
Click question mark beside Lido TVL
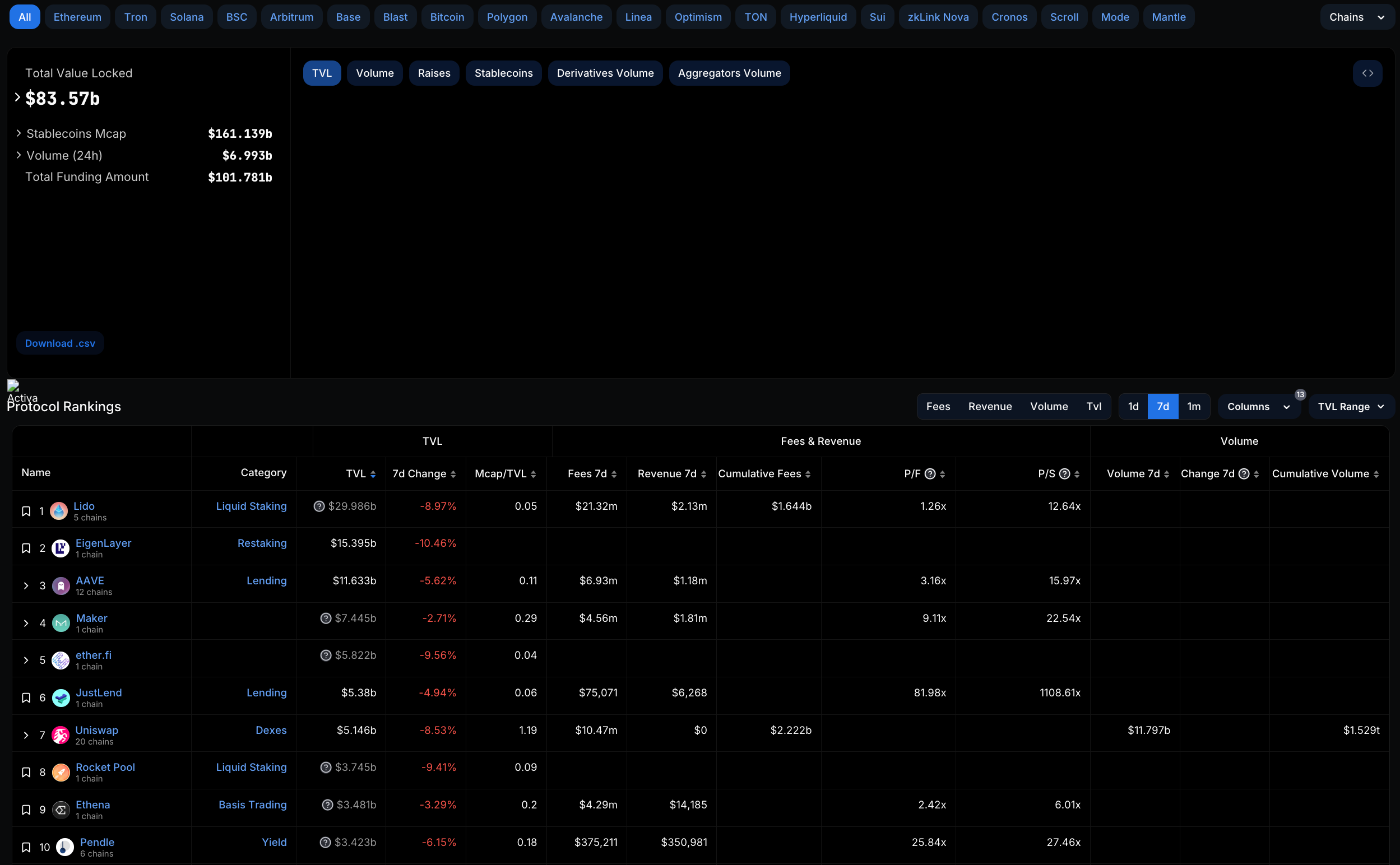click(319, 506)
